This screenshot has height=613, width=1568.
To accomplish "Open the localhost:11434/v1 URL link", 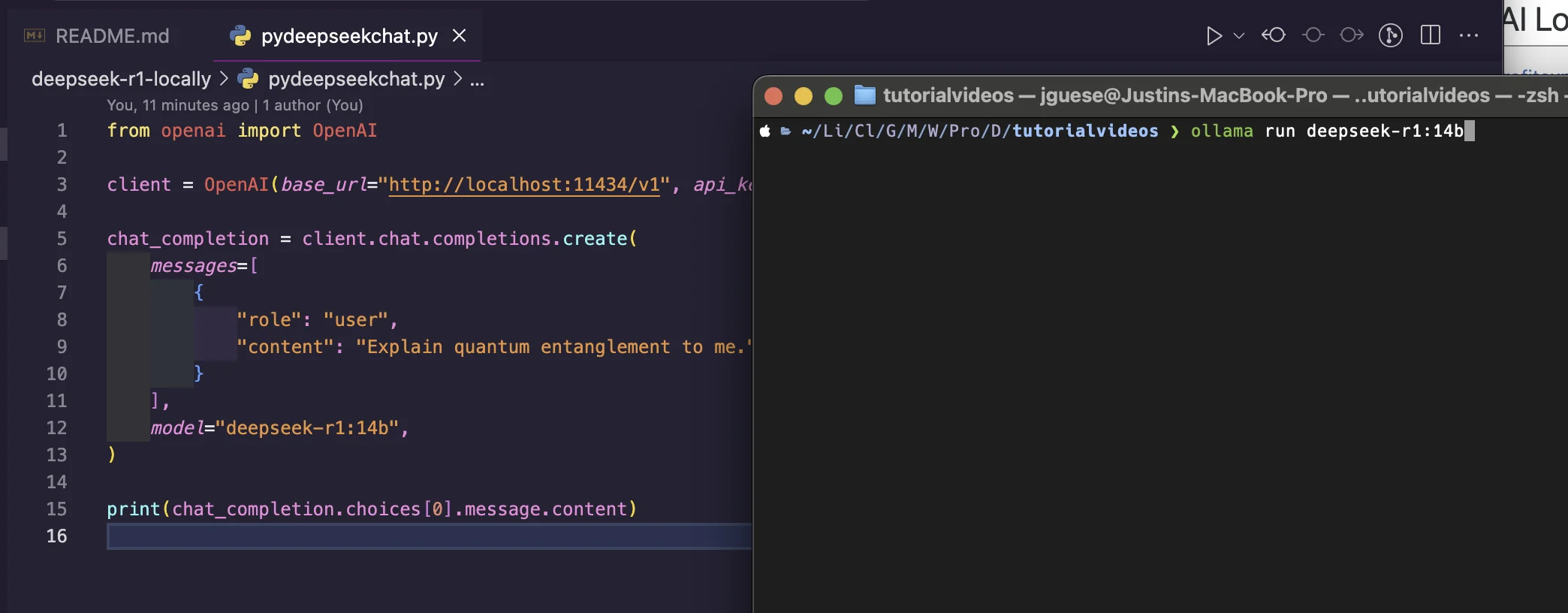I will (x=524, y=185).
